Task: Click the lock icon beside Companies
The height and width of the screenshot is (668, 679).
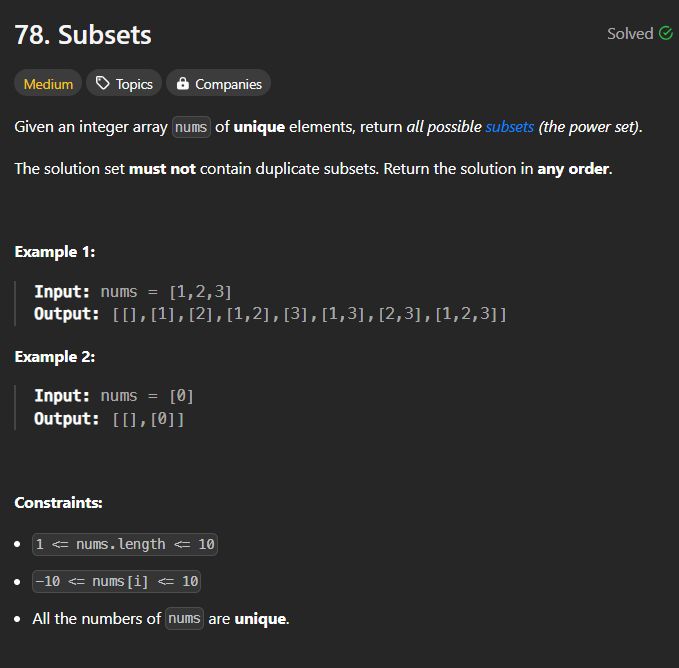Action: click(183, 83)
